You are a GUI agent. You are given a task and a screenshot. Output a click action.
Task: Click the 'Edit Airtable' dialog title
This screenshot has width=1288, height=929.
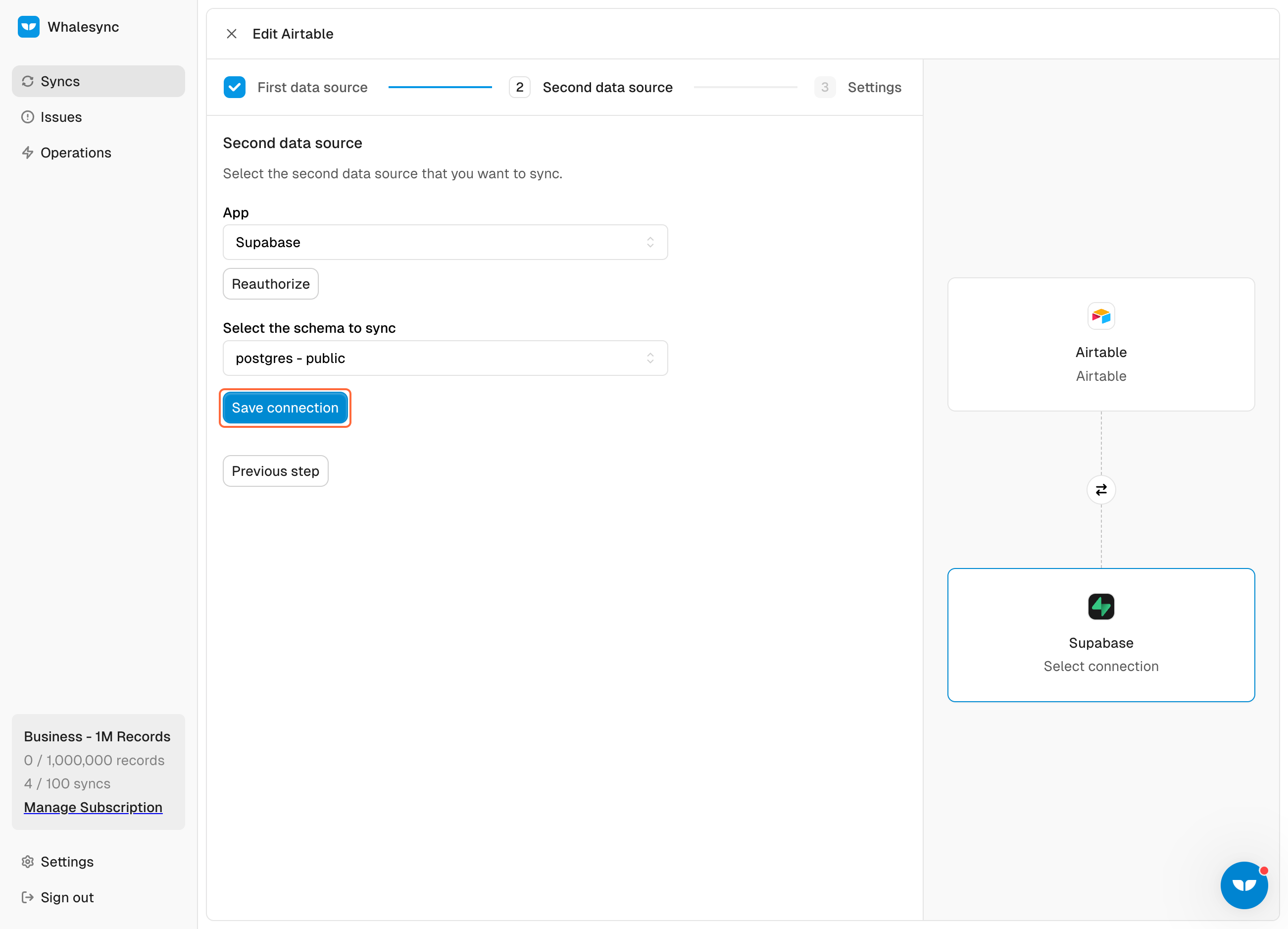point(293,34)
